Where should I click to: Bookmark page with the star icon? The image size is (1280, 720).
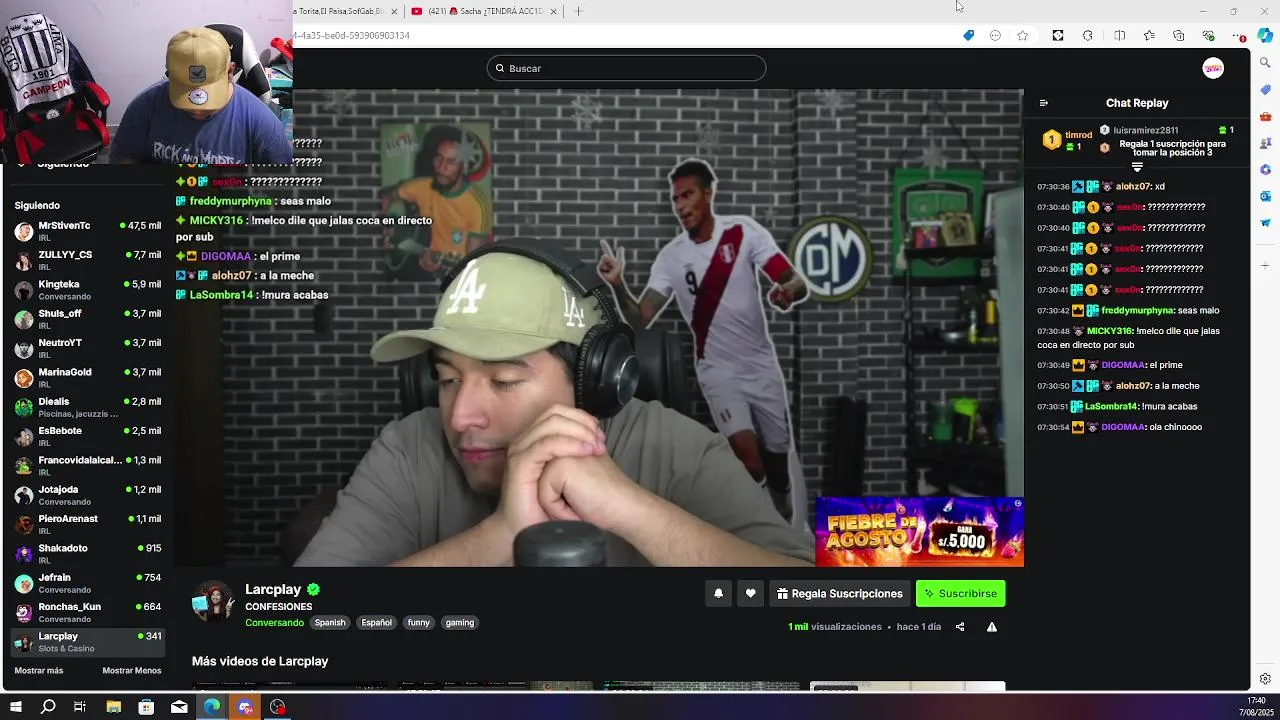tap(1022, 35)
